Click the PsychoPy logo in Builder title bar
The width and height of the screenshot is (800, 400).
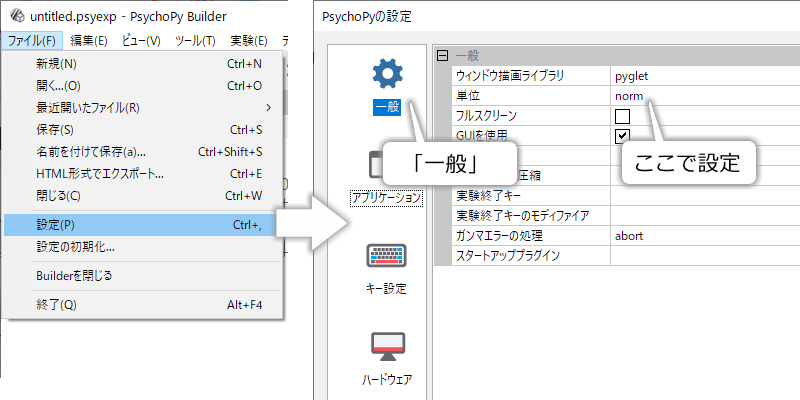(17, 16)
